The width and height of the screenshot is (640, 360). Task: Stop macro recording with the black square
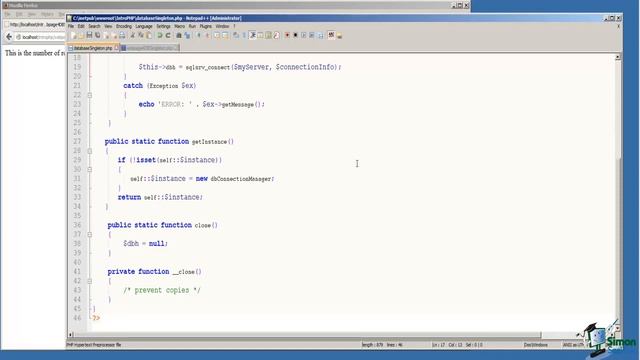[296, 36]
